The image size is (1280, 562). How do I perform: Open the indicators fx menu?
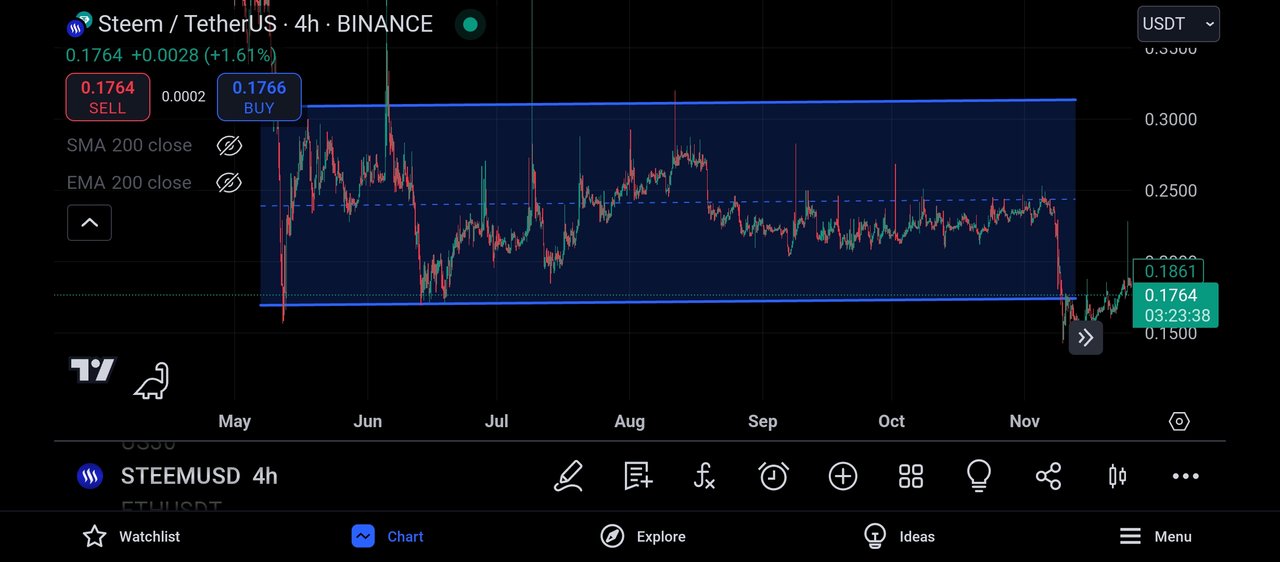pos(704,476)
